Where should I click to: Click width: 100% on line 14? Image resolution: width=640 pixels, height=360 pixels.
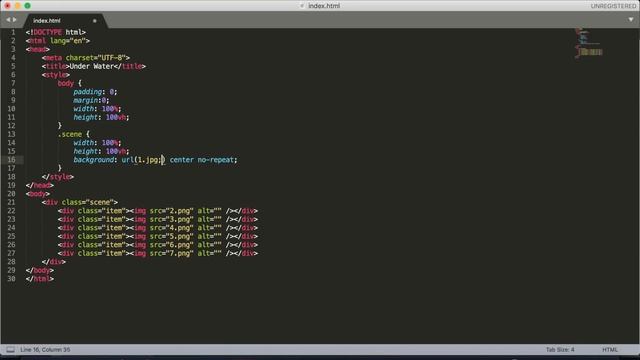[98, 143]
